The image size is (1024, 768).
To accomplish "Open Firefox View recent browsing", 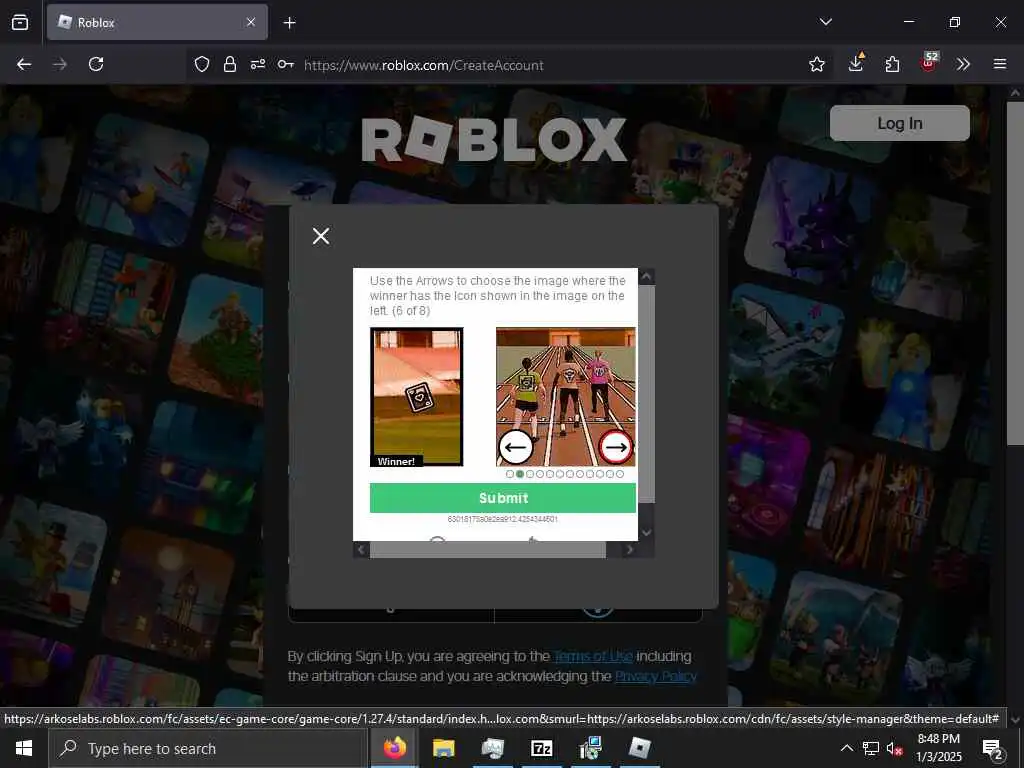I will 20,22.
